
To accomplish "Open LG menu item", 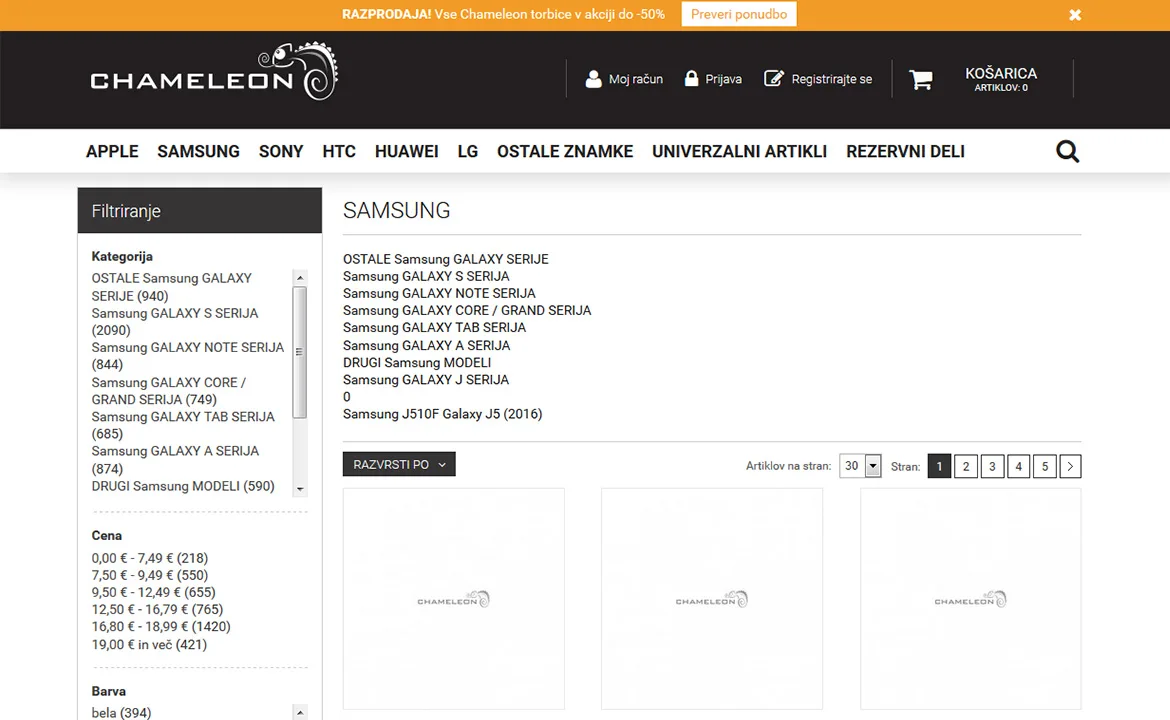I will point(468,151).
